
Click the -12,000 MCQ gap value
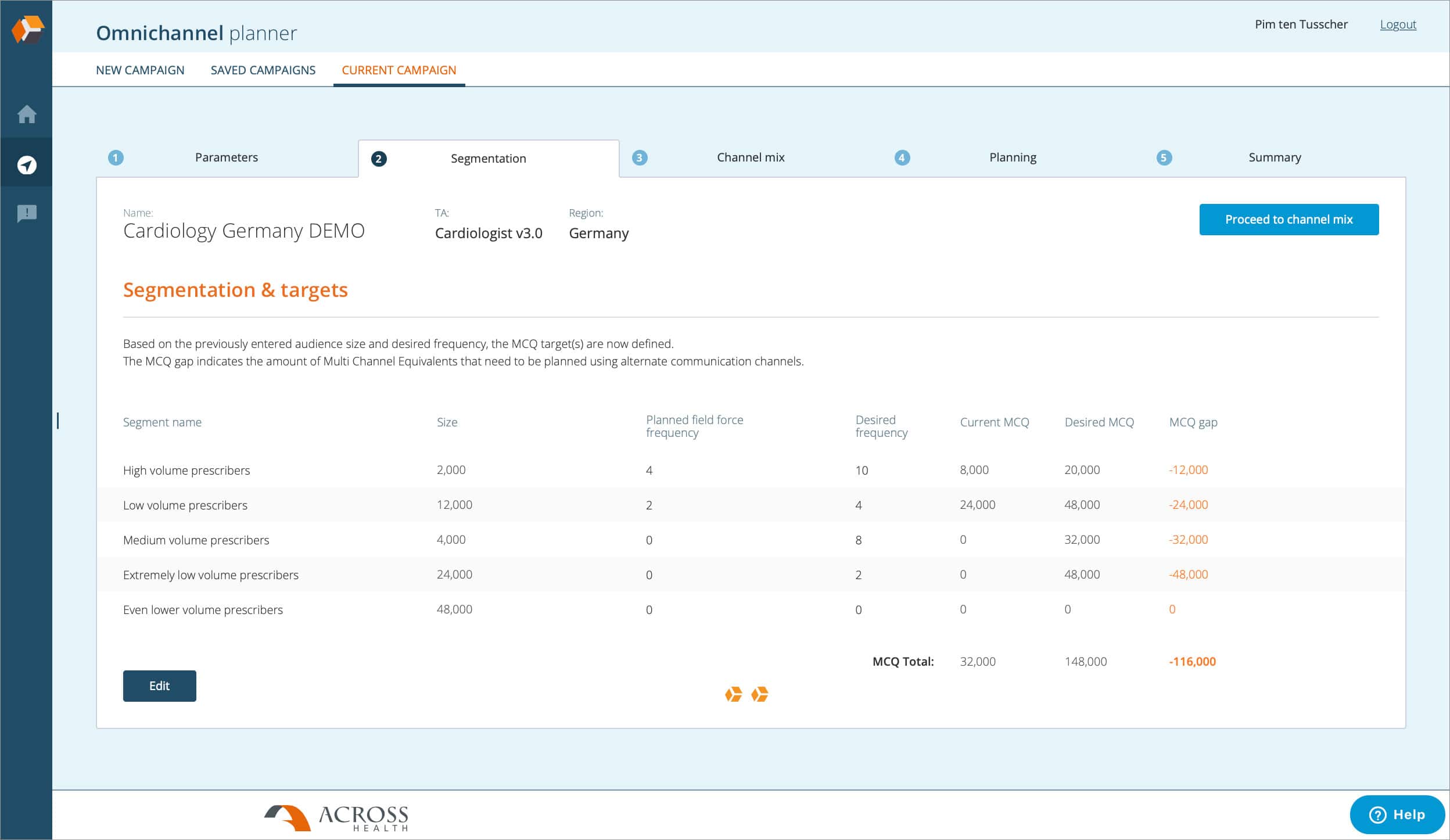pyautogui.click(x=1188, y=470)
